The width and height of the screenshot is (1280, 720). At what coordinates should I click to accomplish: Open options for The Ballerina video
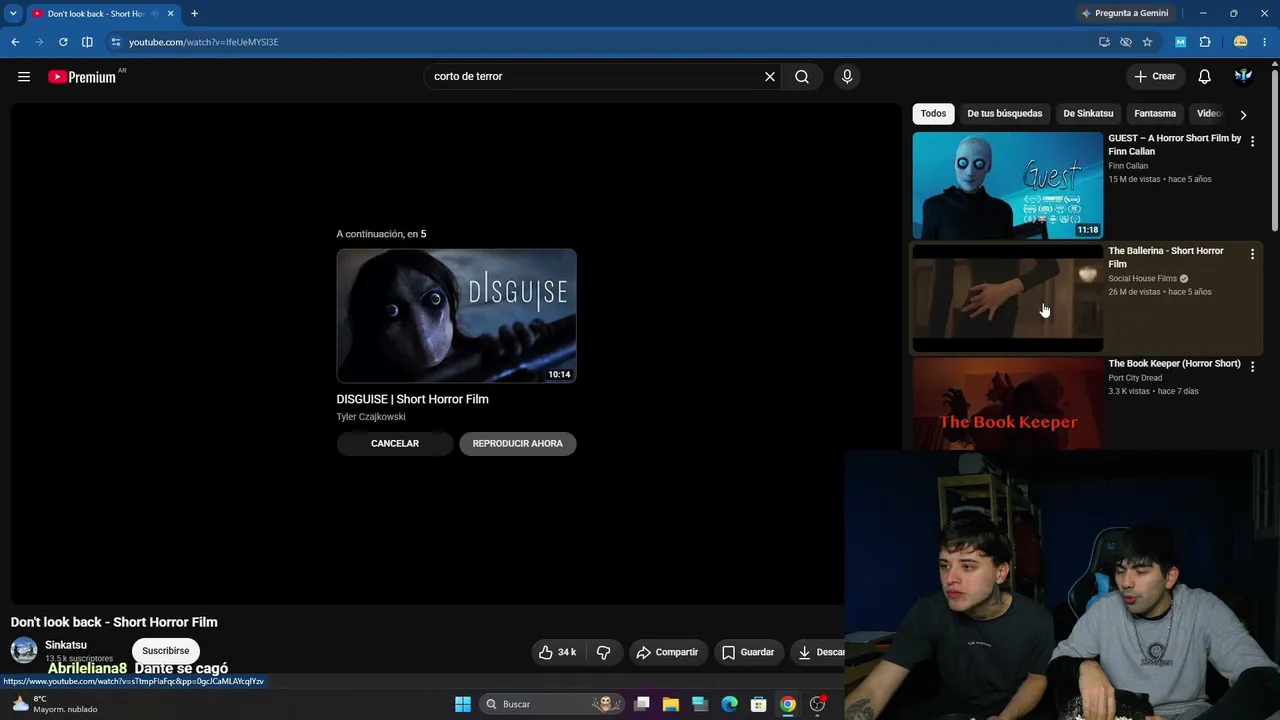tap(1252, 255)
